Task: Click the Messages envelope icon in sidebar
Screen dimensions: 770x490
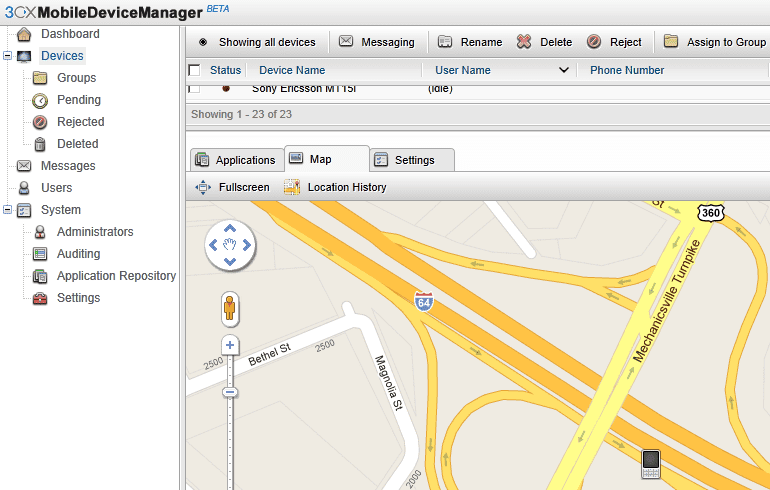Action: pos(24,166)
